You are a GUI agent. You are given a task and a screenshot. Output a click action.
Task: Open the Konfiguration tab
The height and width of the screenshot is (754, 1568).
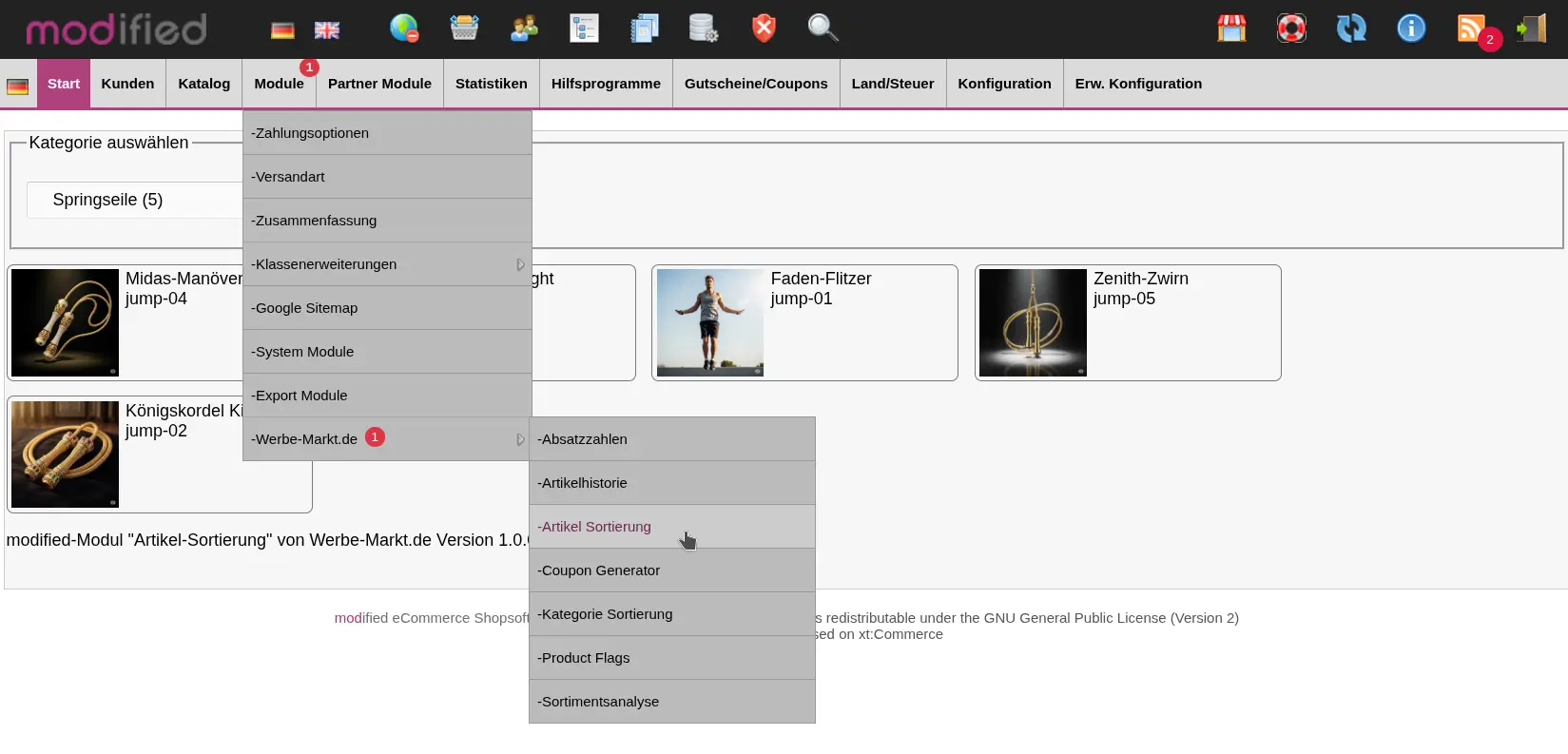(1004, 84)
